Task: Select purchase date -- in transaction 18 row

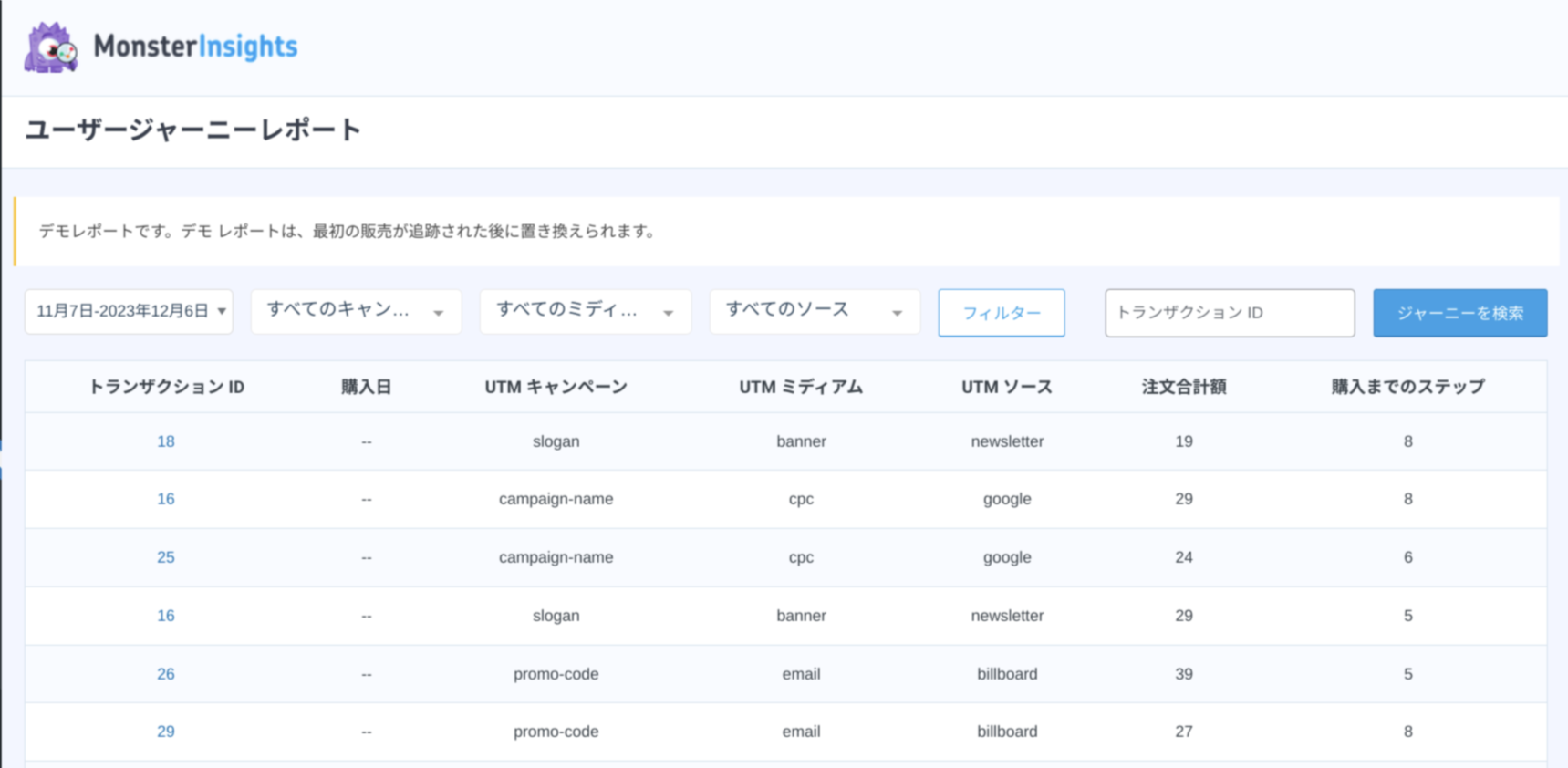Action: coord(367,441)
